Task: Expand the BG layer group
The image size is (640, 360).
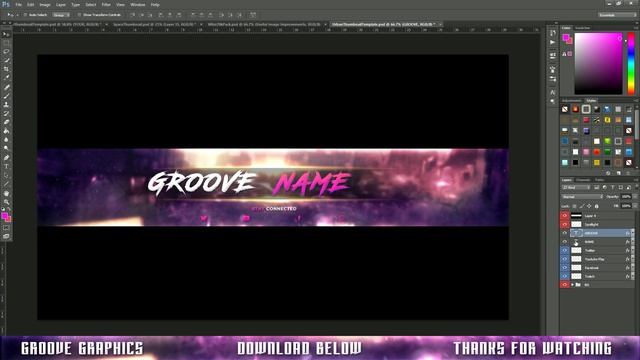Action: 572,284
